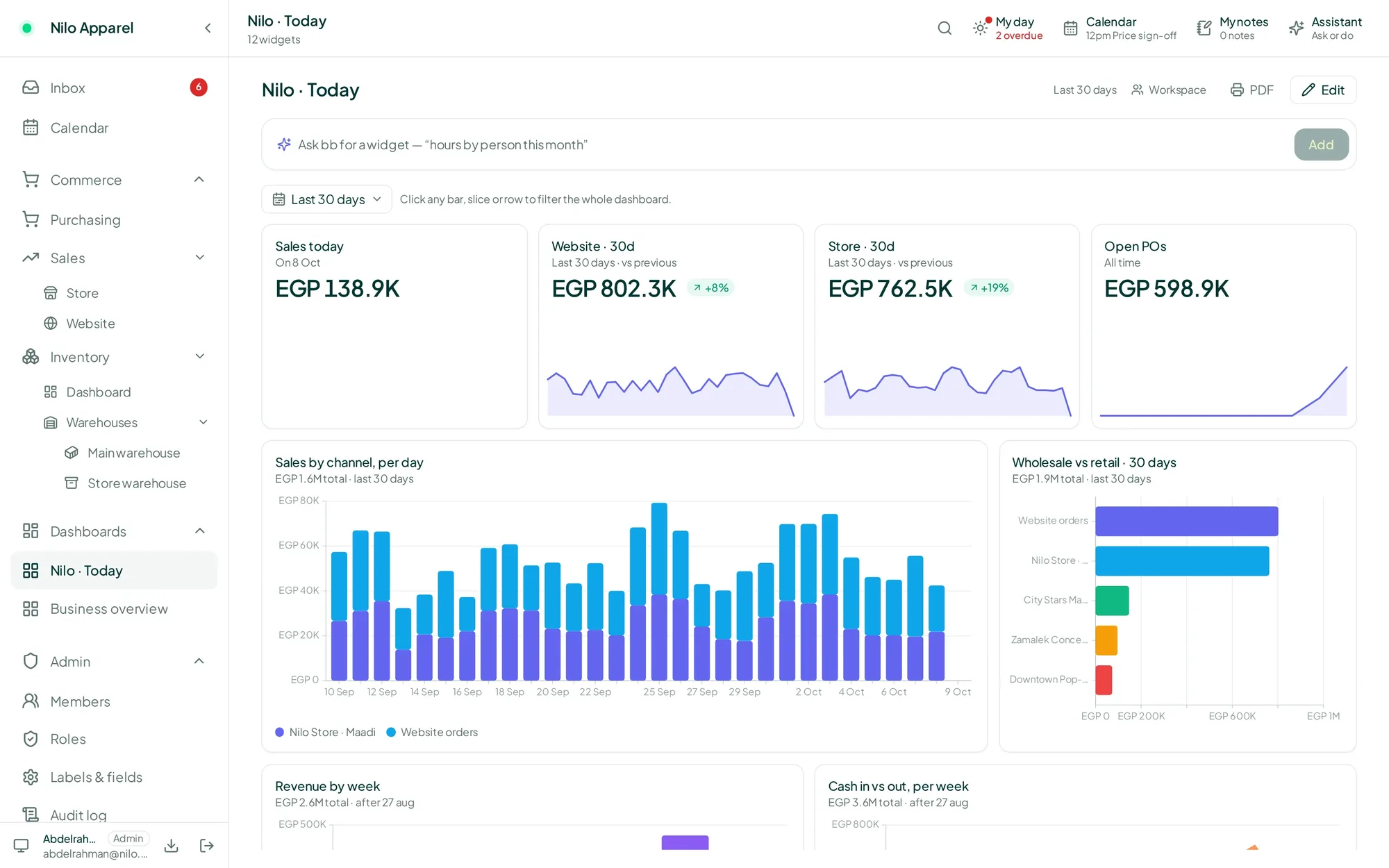Screen dimensions: 1389x868
Task: Collapse the Admin section
Action: click(199, 661)
